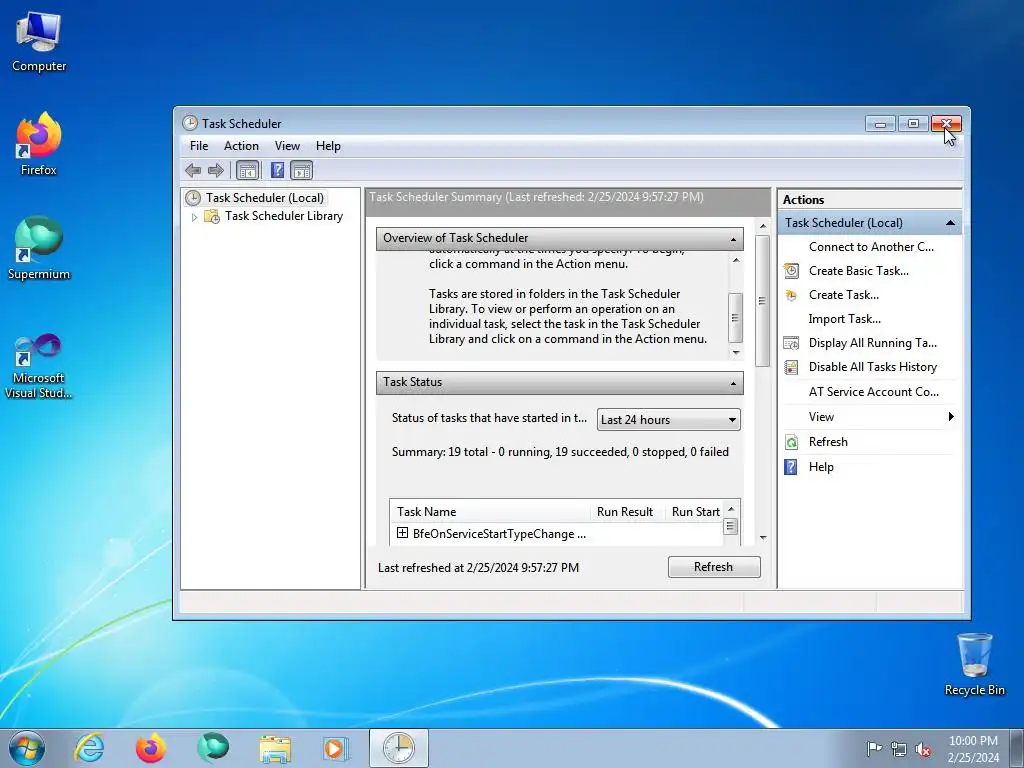1024x768 pixels.
Task: Open the Help menu in the menu bar
Action: click(328, 146)
